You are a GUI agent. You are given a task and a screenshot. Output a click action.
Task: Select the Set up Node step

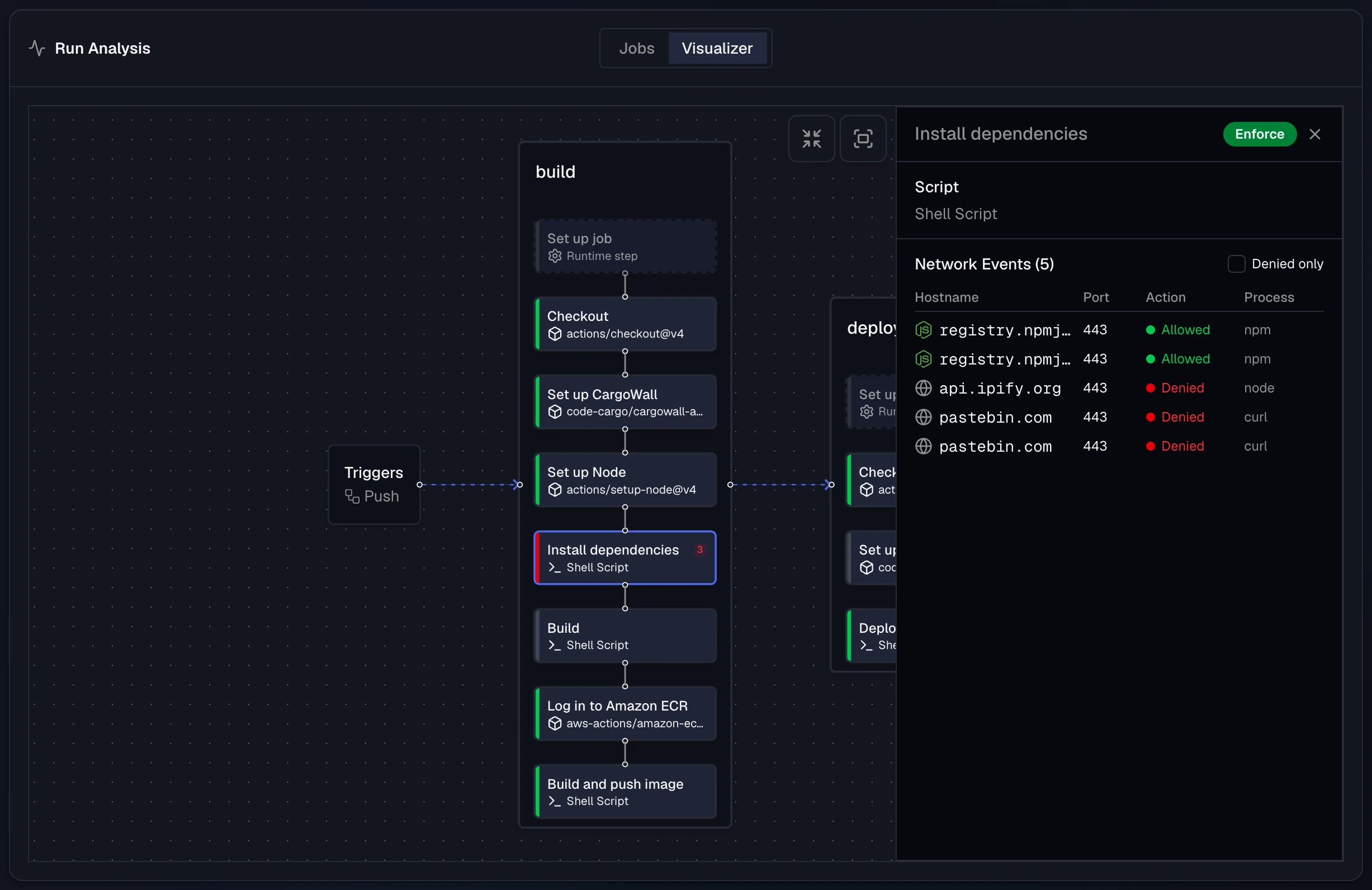click(626, 480)
